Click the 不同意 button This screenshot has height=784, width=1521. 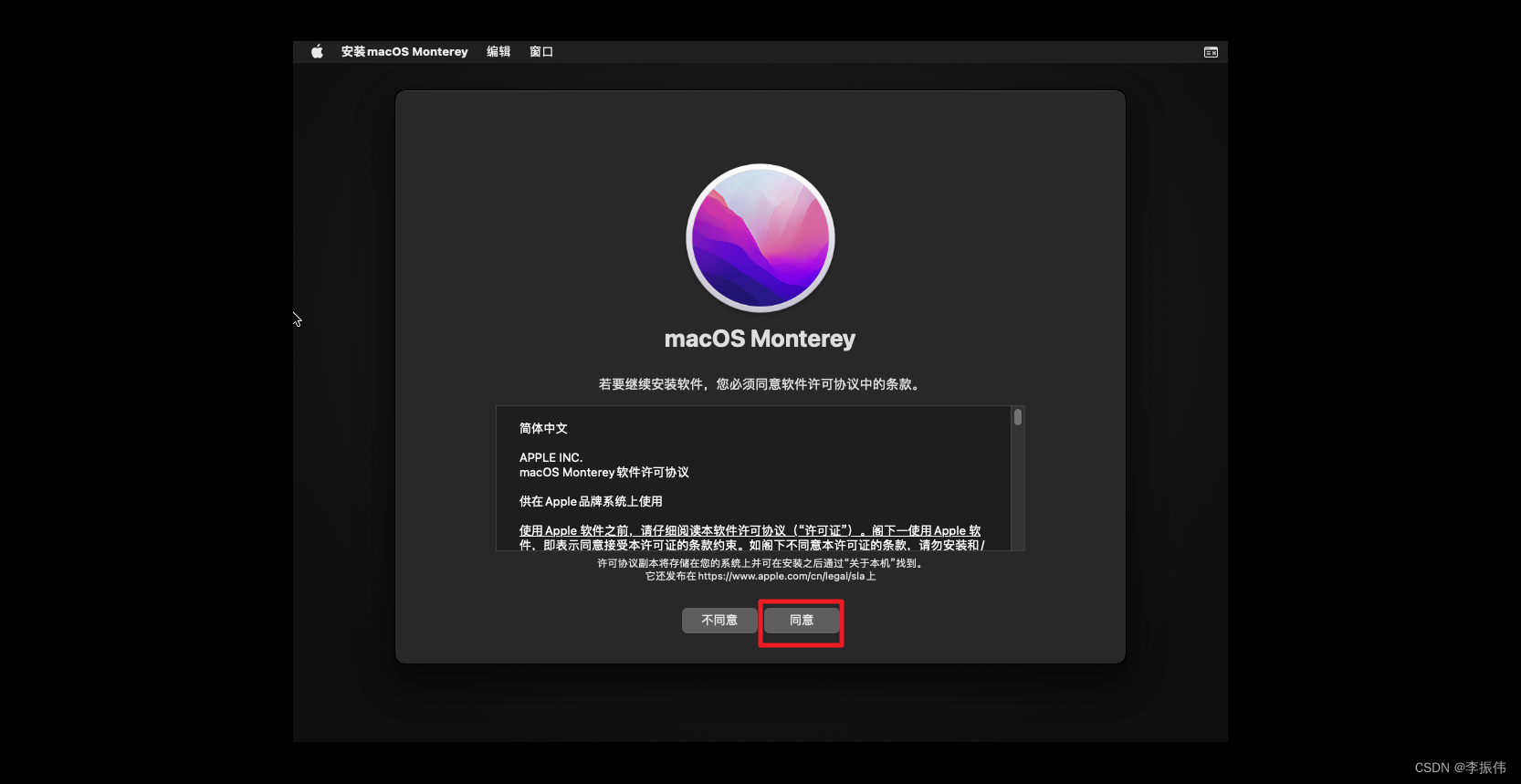719,621
